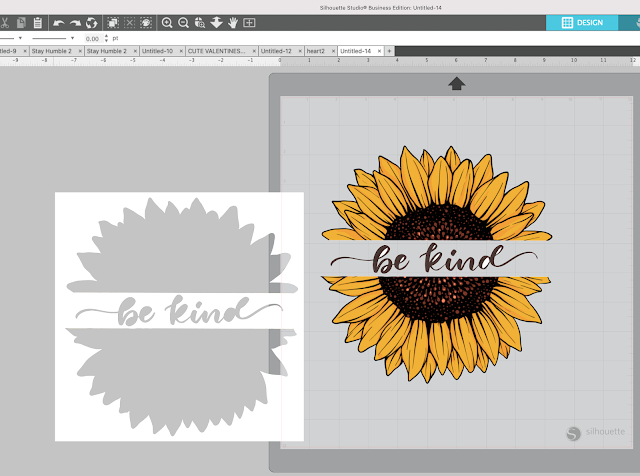Zoom out of the canvas
Image resolution: width=640 pixels, height=476 pixels.
point(183,23)
